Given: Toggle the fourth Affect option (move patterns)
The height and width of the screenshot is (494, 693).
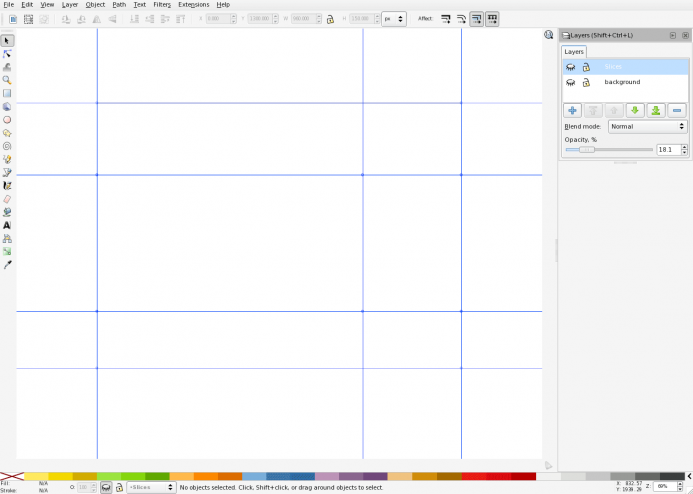Looking at the screenshot, I should point(492,19).
